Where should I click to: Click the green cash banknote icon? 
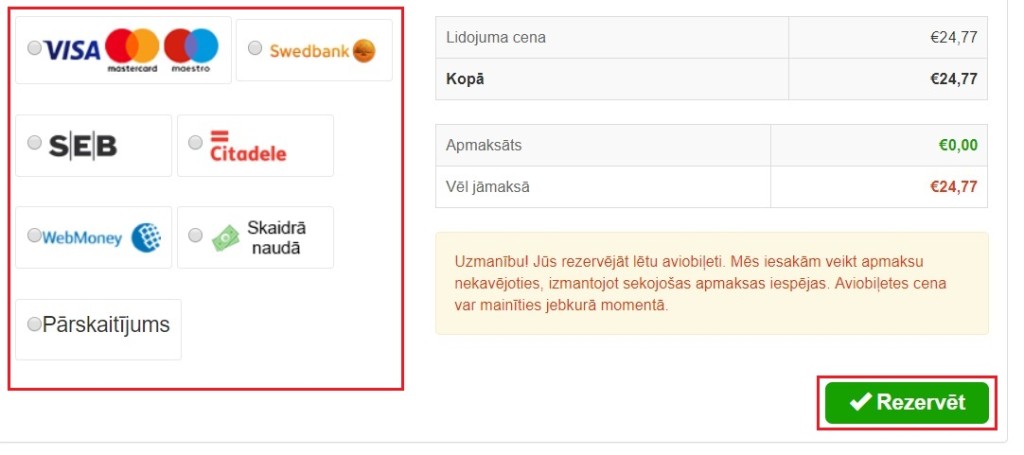pyautogui.click(x=226, y=237)
